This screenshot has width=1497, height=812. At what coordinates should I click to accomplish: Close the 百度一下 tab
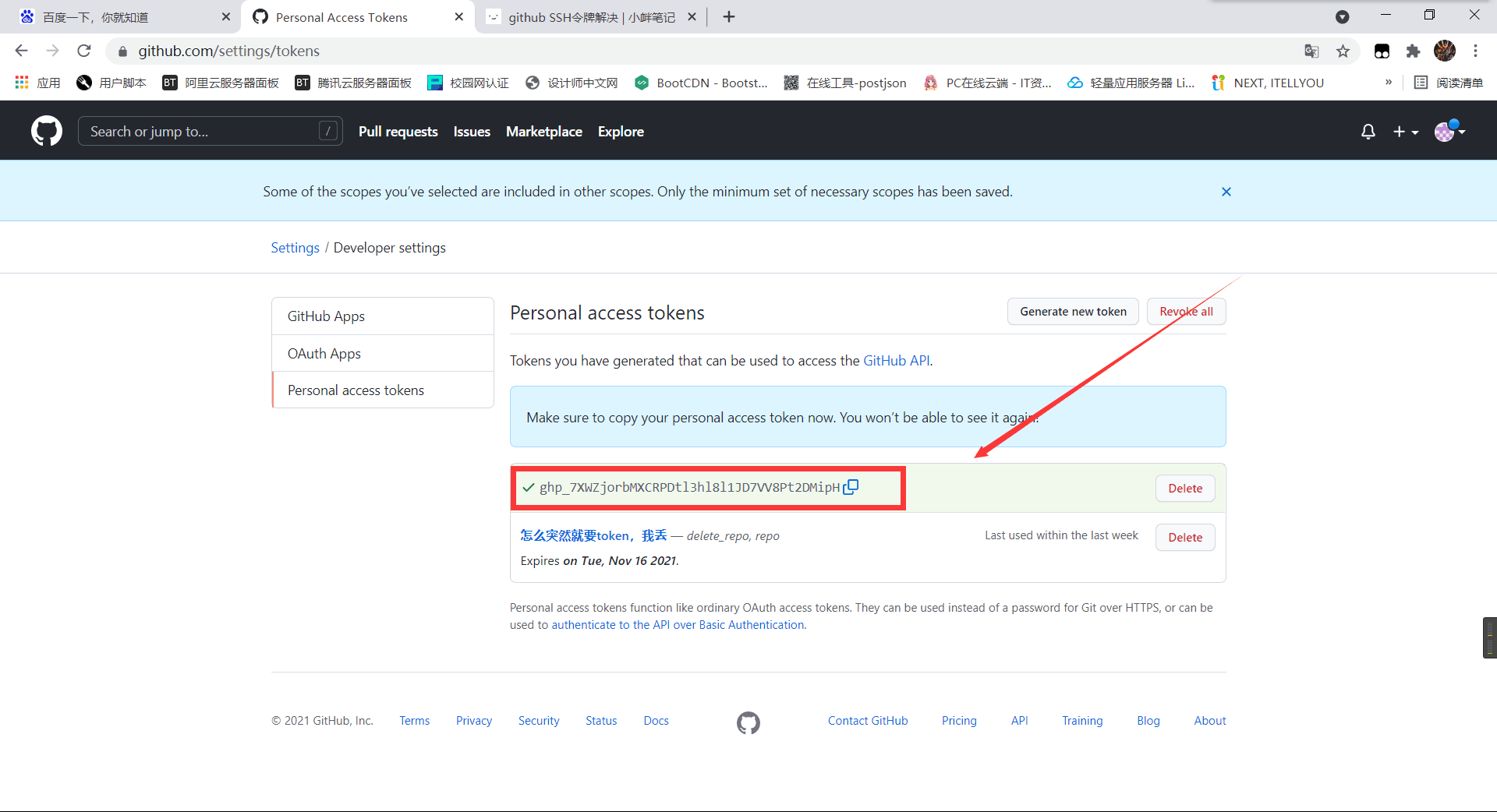226,17
